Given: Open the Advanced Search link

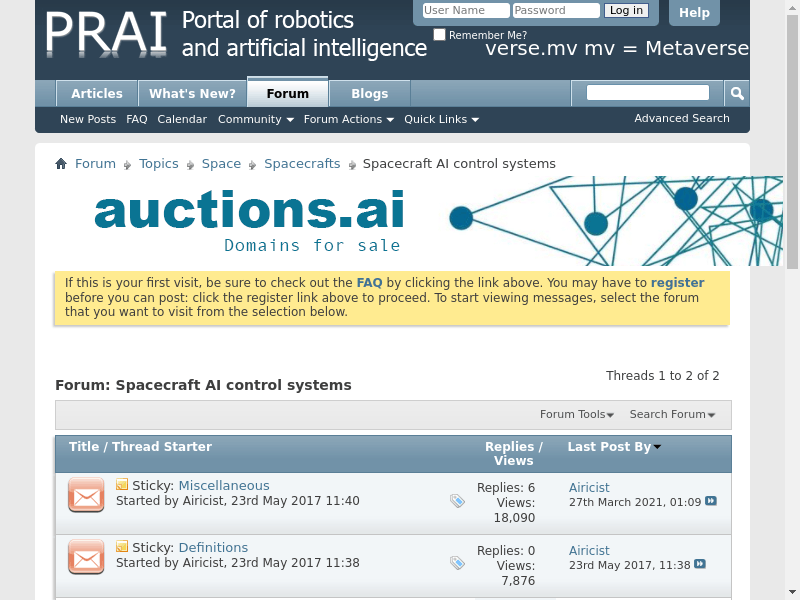Looking at the screenshot, I should point(682,118).
